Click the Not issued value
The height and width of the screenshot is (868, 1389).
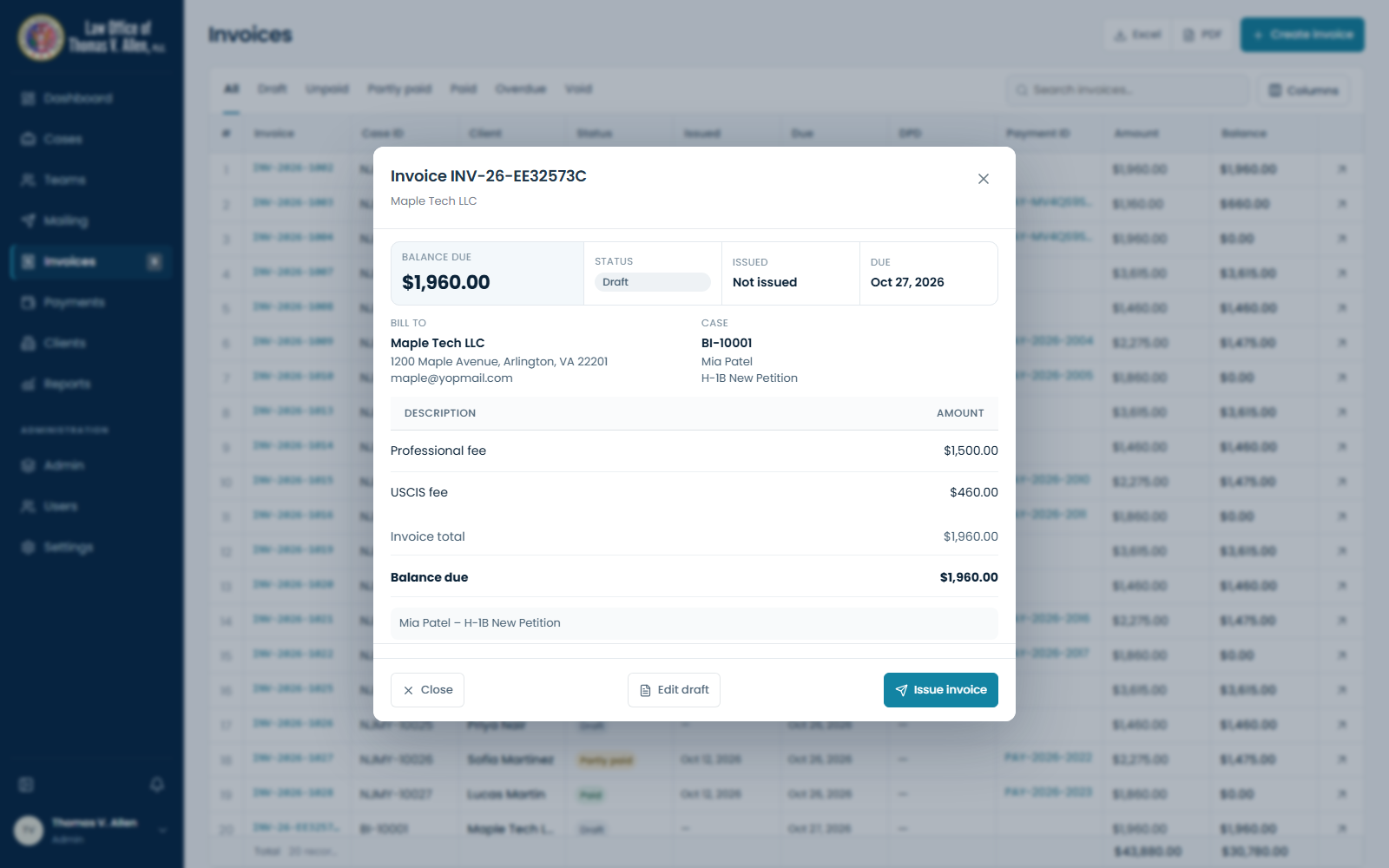coord(765,282)
